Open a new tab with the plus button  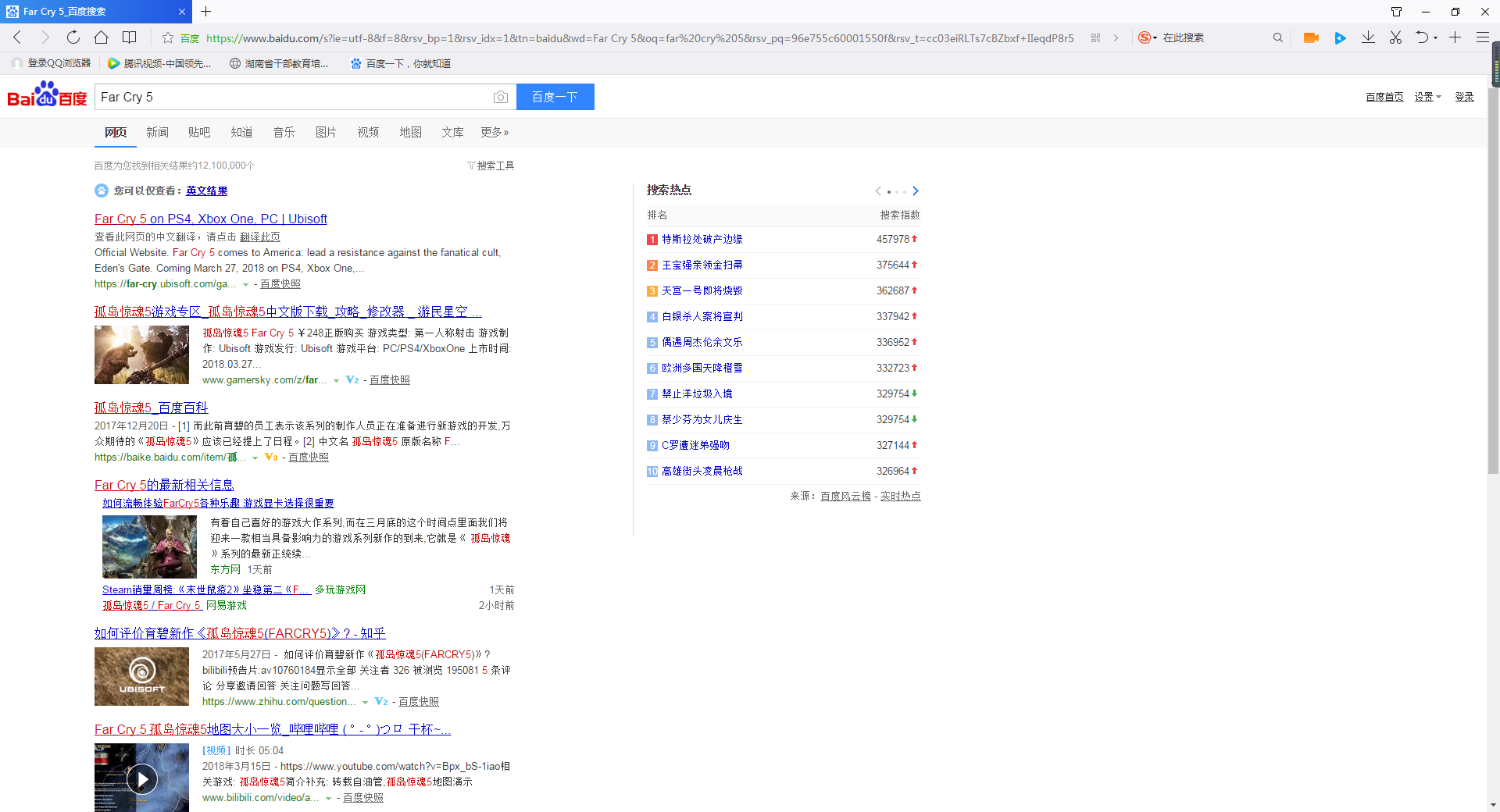(205, 11)
